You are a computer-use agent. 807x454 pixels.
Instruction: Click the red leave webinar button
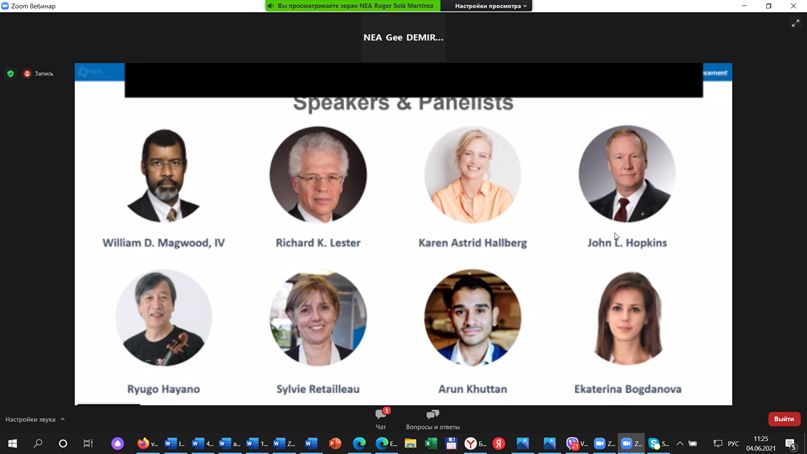pyautogui.click(x=784, y=419)
